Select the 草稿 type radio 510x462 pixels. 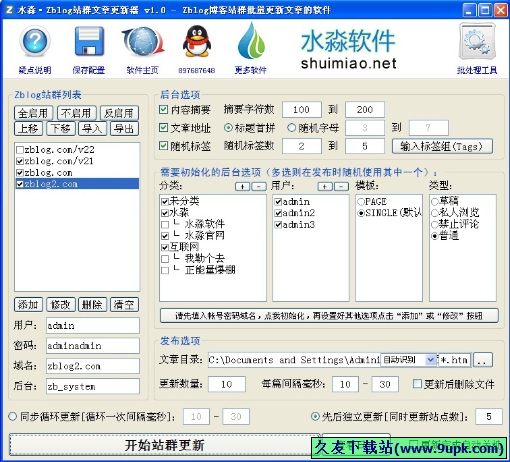pos(434,202)
